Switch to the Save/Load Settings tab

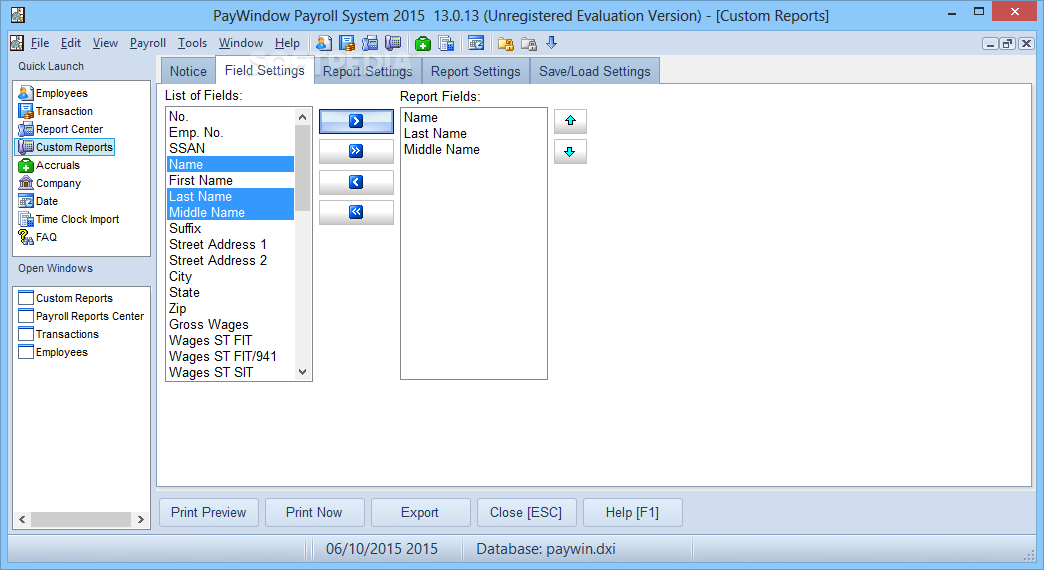pyautogui.click(x=595, y=71)
